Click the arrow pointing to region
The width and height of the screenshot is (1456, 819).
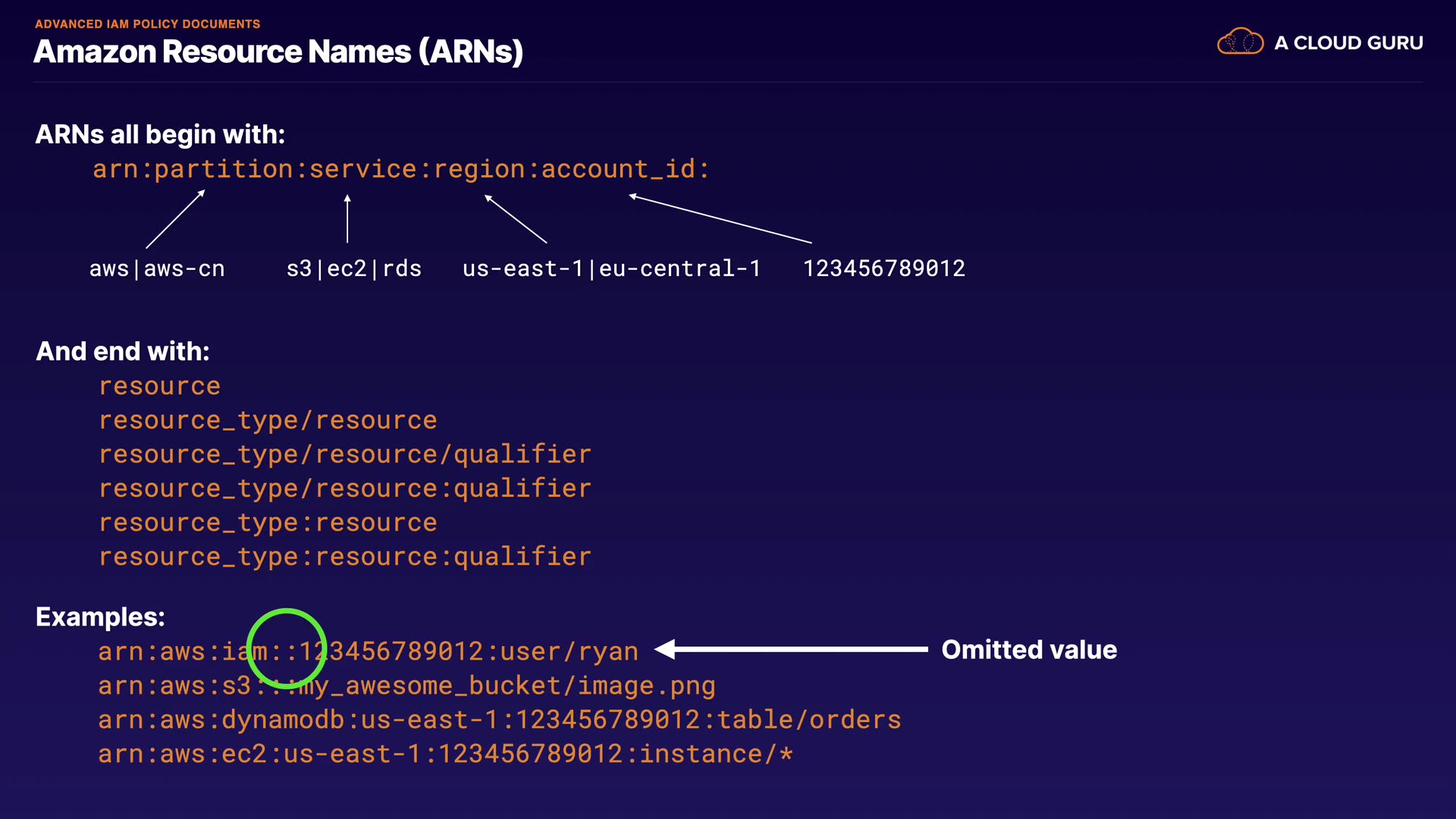(516, 219)
